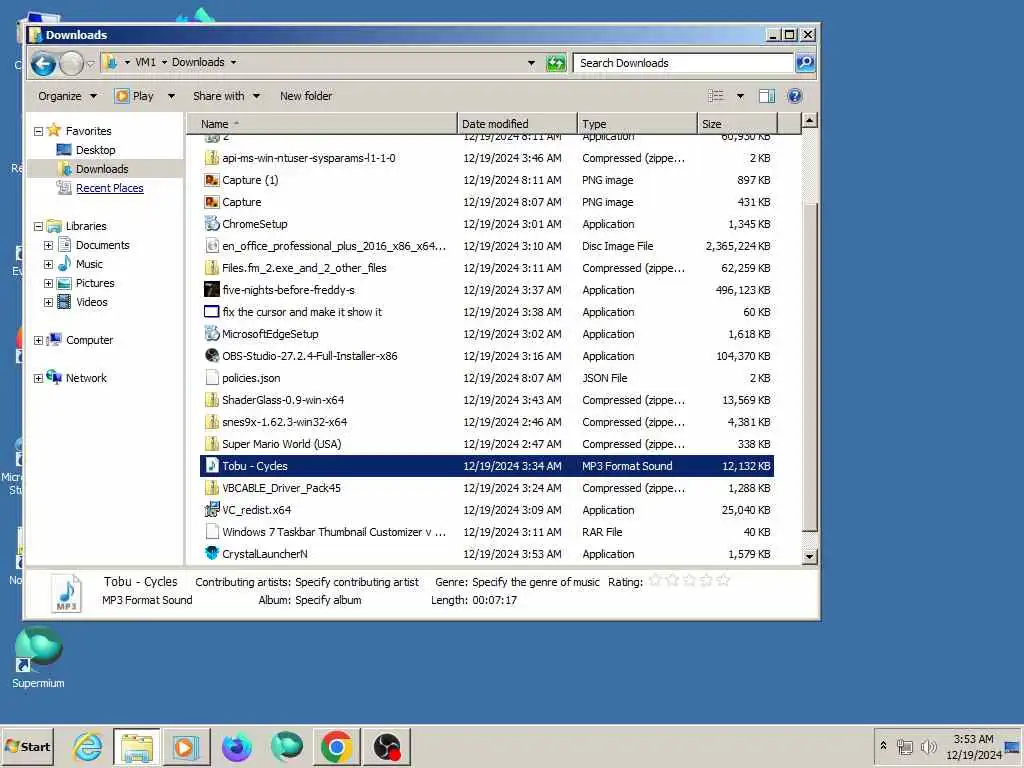Click Specify contributing artist field
The height and width of the screenshot is (768, 1024).
[357, 582]
